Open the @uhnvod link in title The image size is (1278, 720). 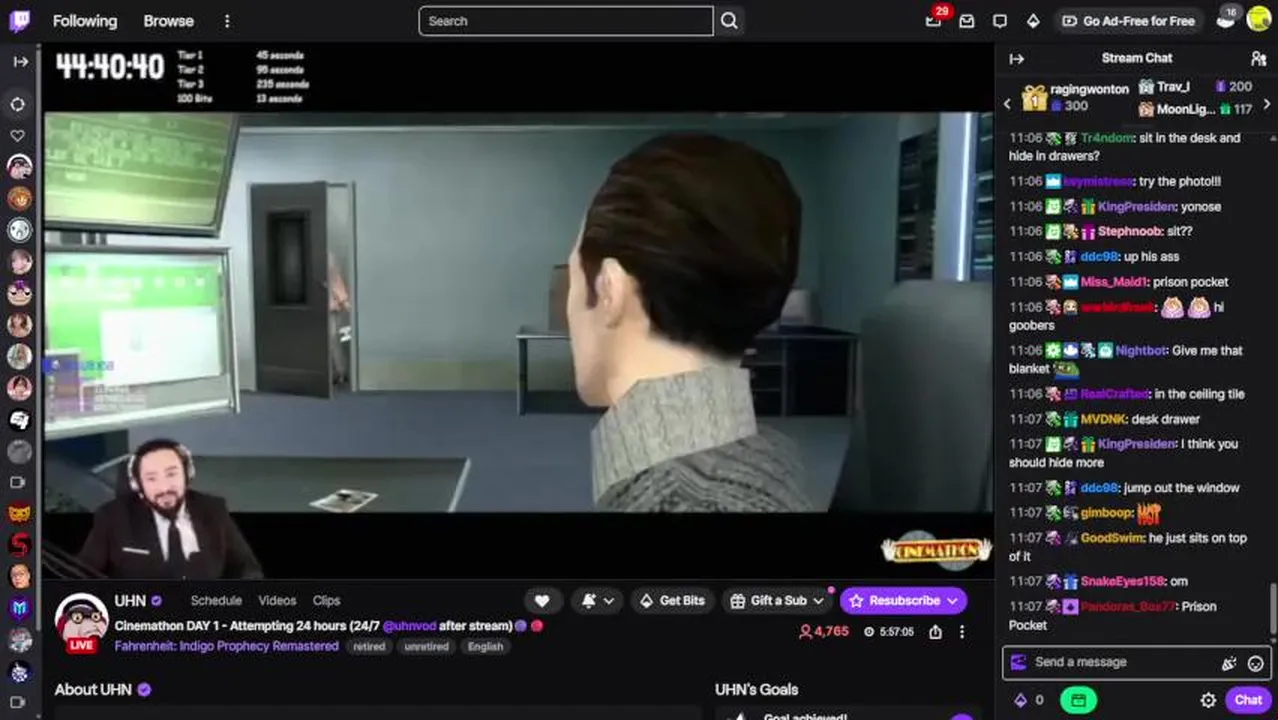410,626
